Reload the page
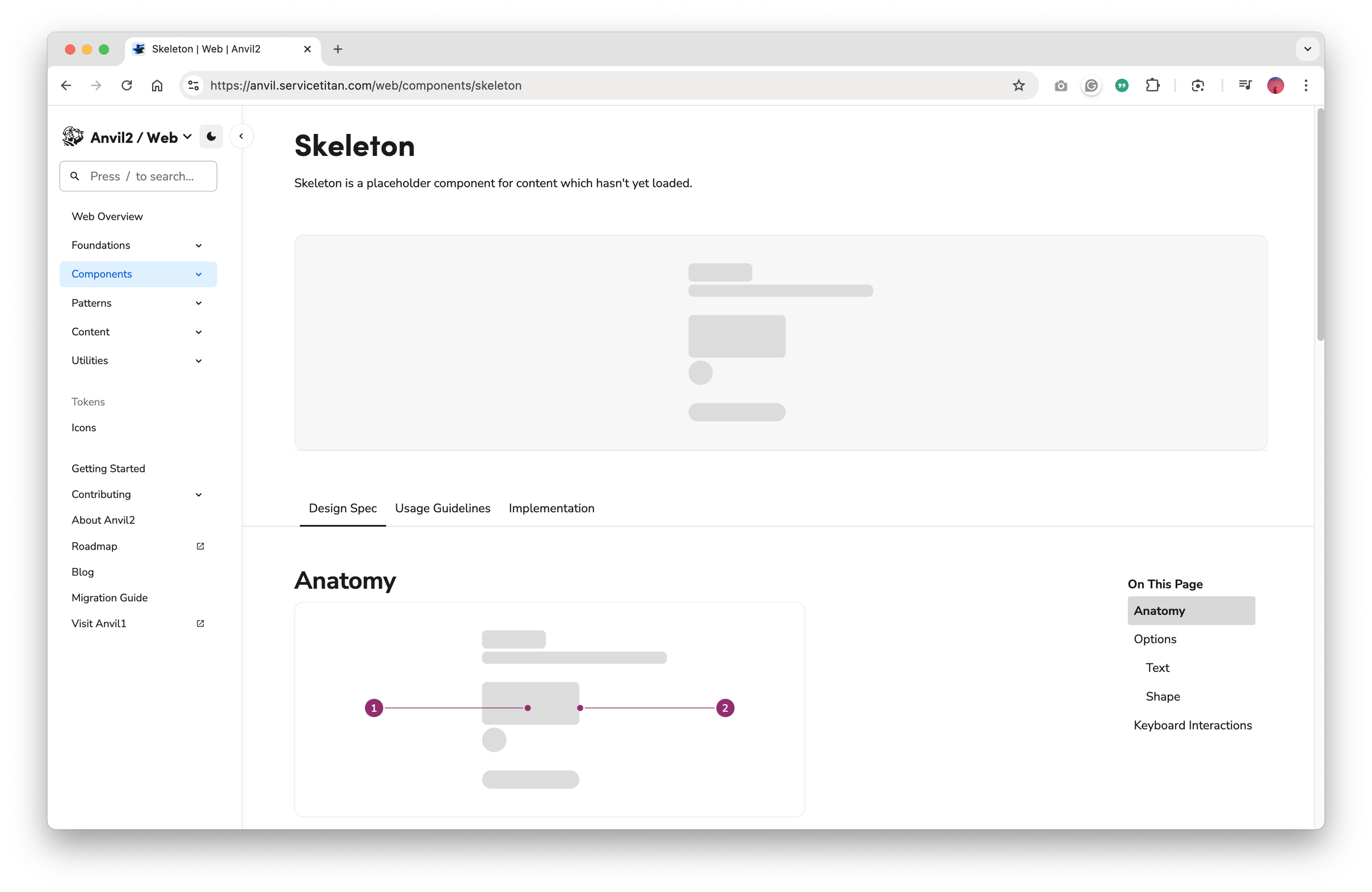1372x892 pixels. tap(127, 85)
